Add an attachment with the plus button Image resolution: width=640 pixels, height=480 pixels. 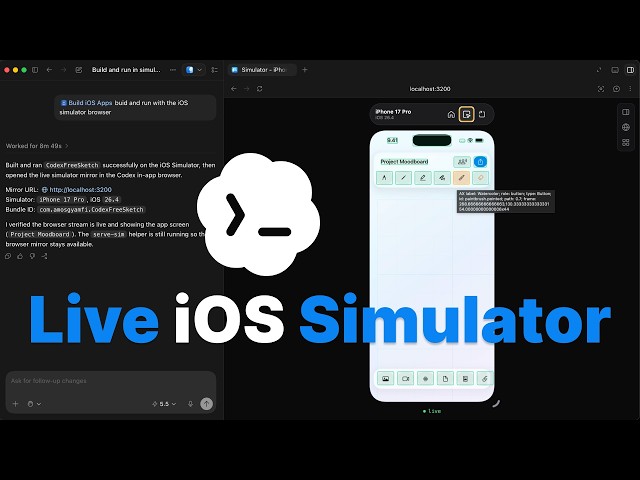click(16, 404)
